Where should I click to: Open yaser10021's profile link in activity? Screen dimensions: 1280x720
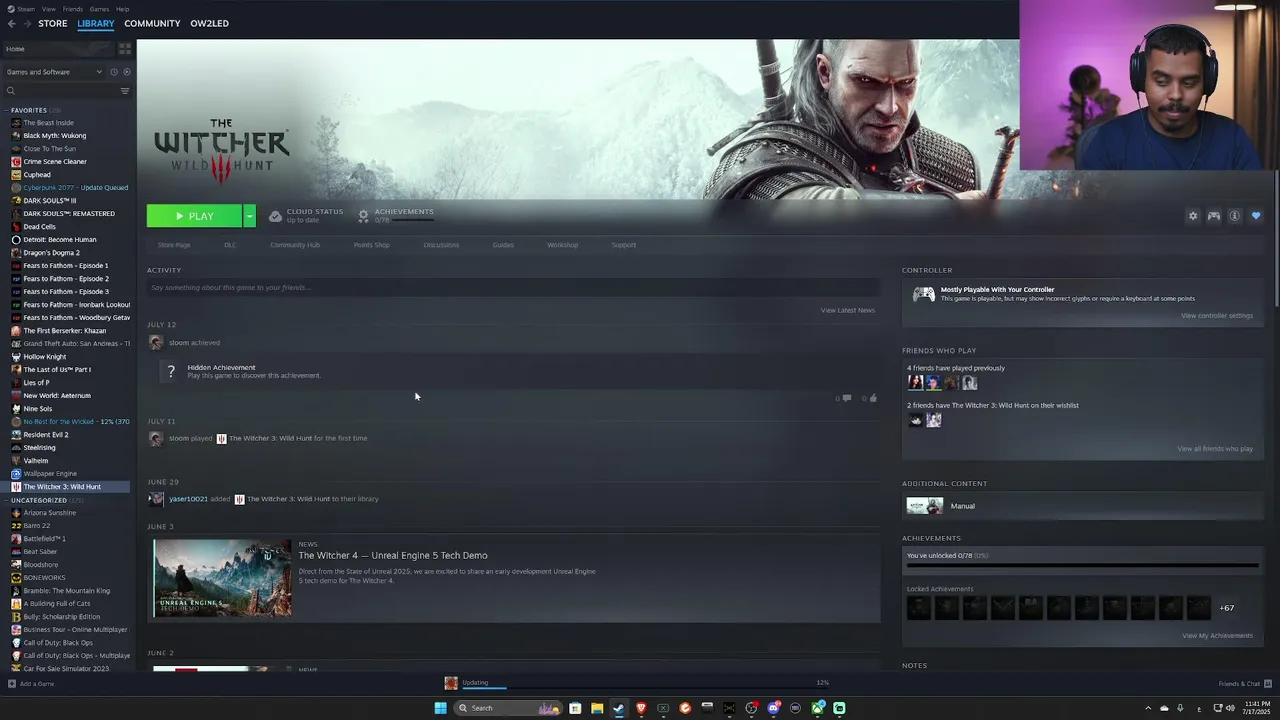coord(188,499)
